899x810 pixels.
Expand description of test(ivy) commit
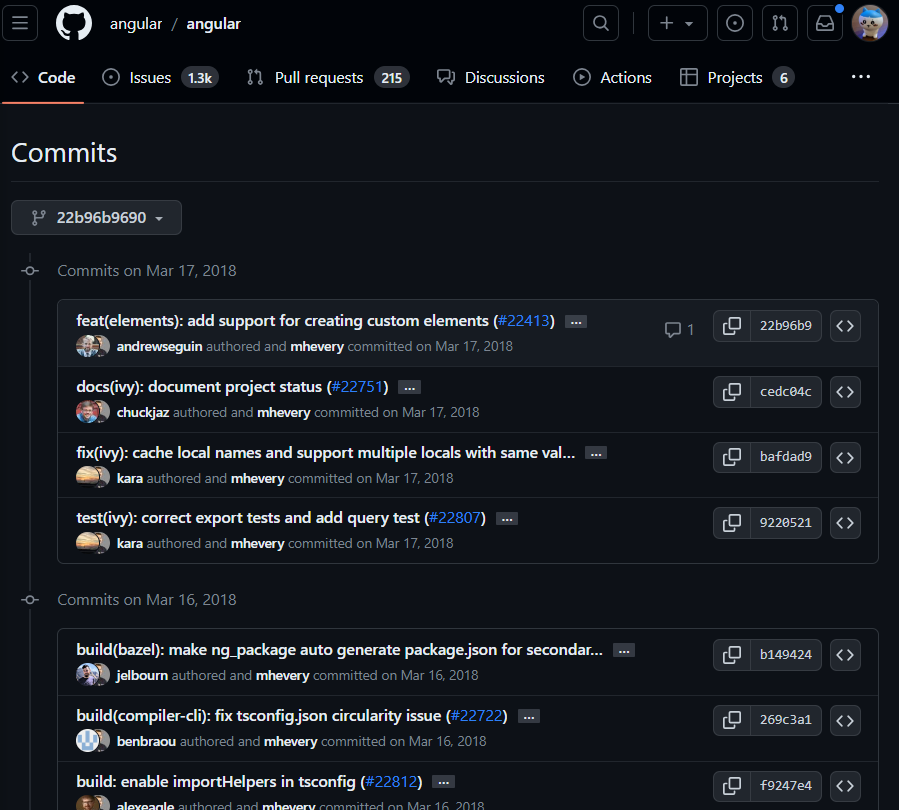point(507,519)
